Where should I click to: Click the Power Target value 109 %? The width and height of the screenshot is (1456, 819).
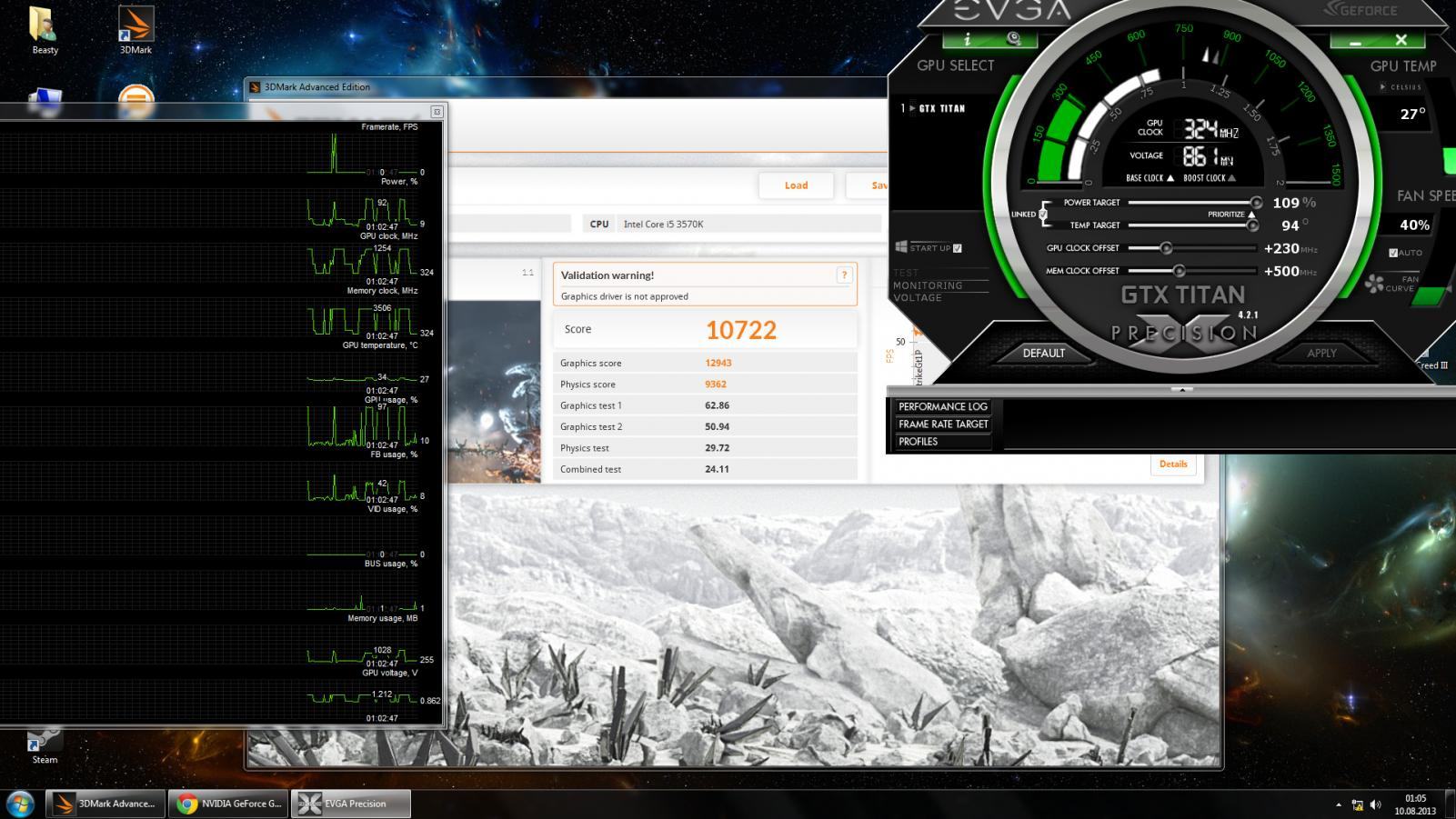pos(1294,203)
